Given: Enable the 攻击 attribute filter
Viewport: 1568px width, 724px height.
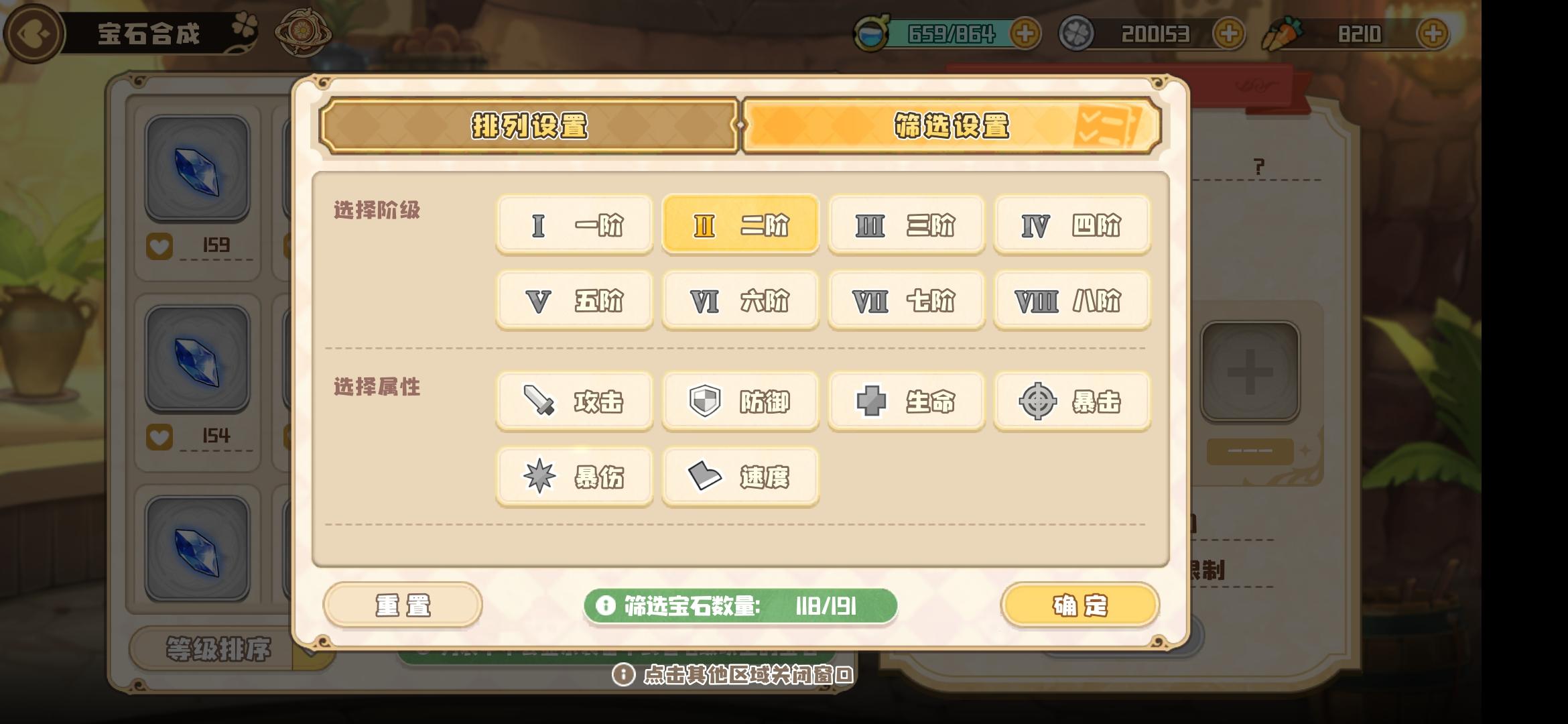Looking at the screenshot, I should click(574, 402).
